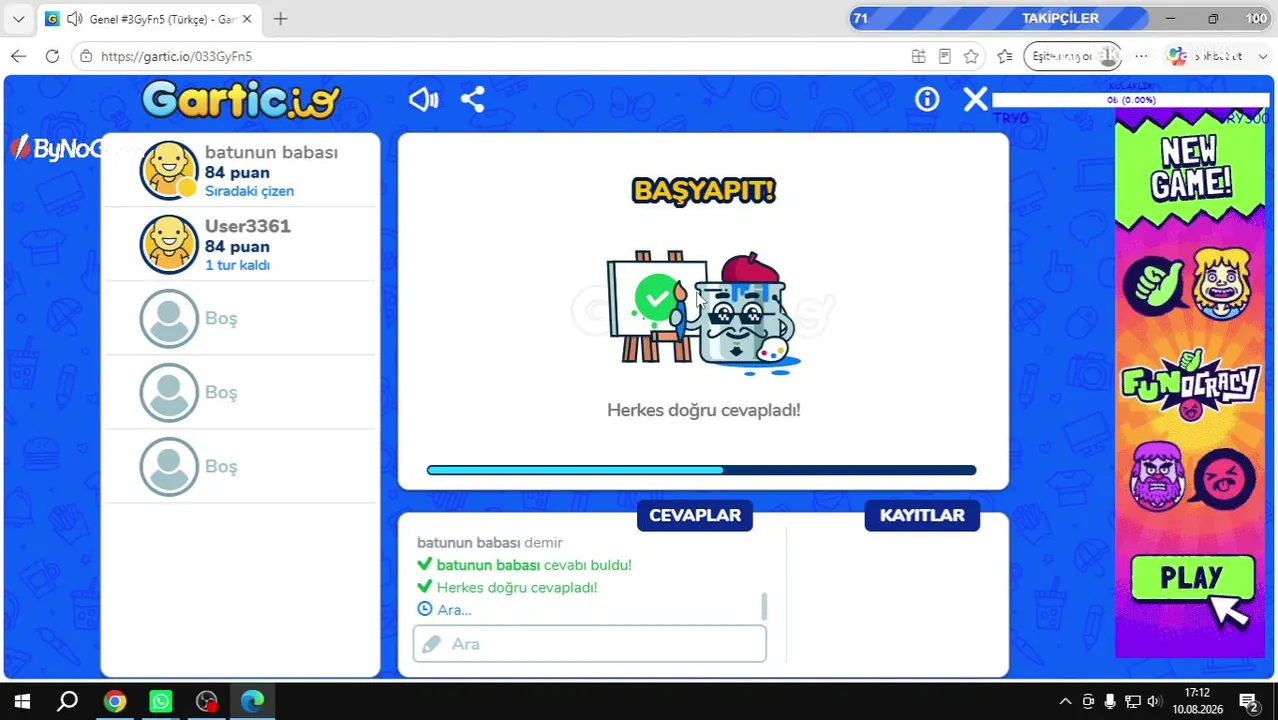The height and width of the screenshot is (720, 1278).
Task: Click the TAKİPÇİLER follower goal bar
Action: click(1000, 18)
